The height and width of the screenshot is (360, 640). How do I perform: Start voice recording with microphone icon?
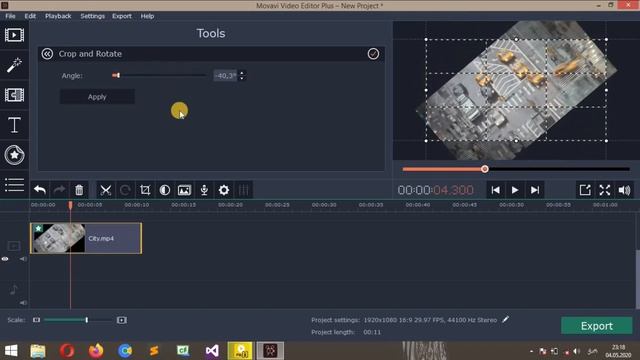tap(204, 190)
